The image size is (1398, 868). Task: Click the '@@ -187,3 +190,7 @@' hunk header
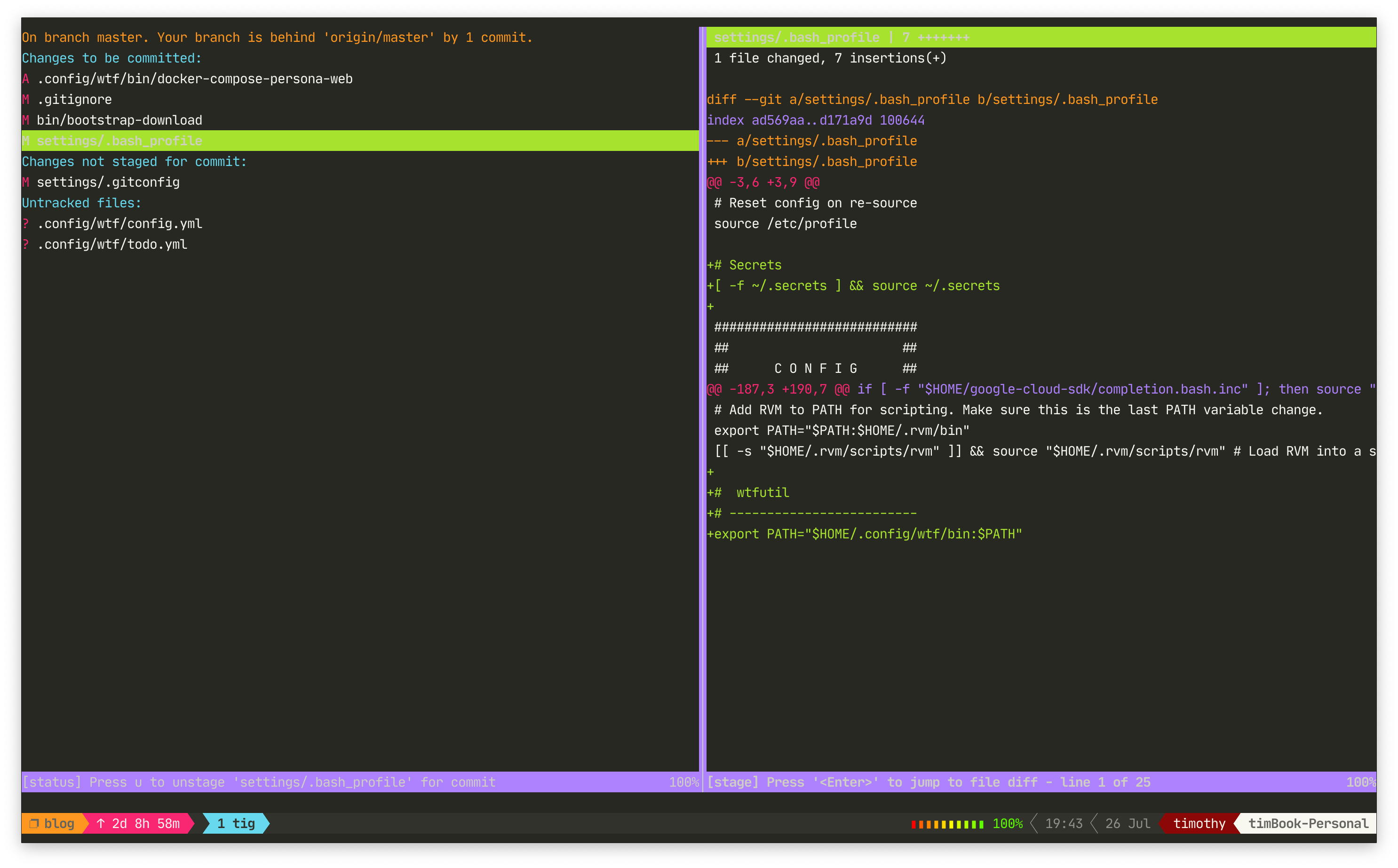[x=778, y=389]
